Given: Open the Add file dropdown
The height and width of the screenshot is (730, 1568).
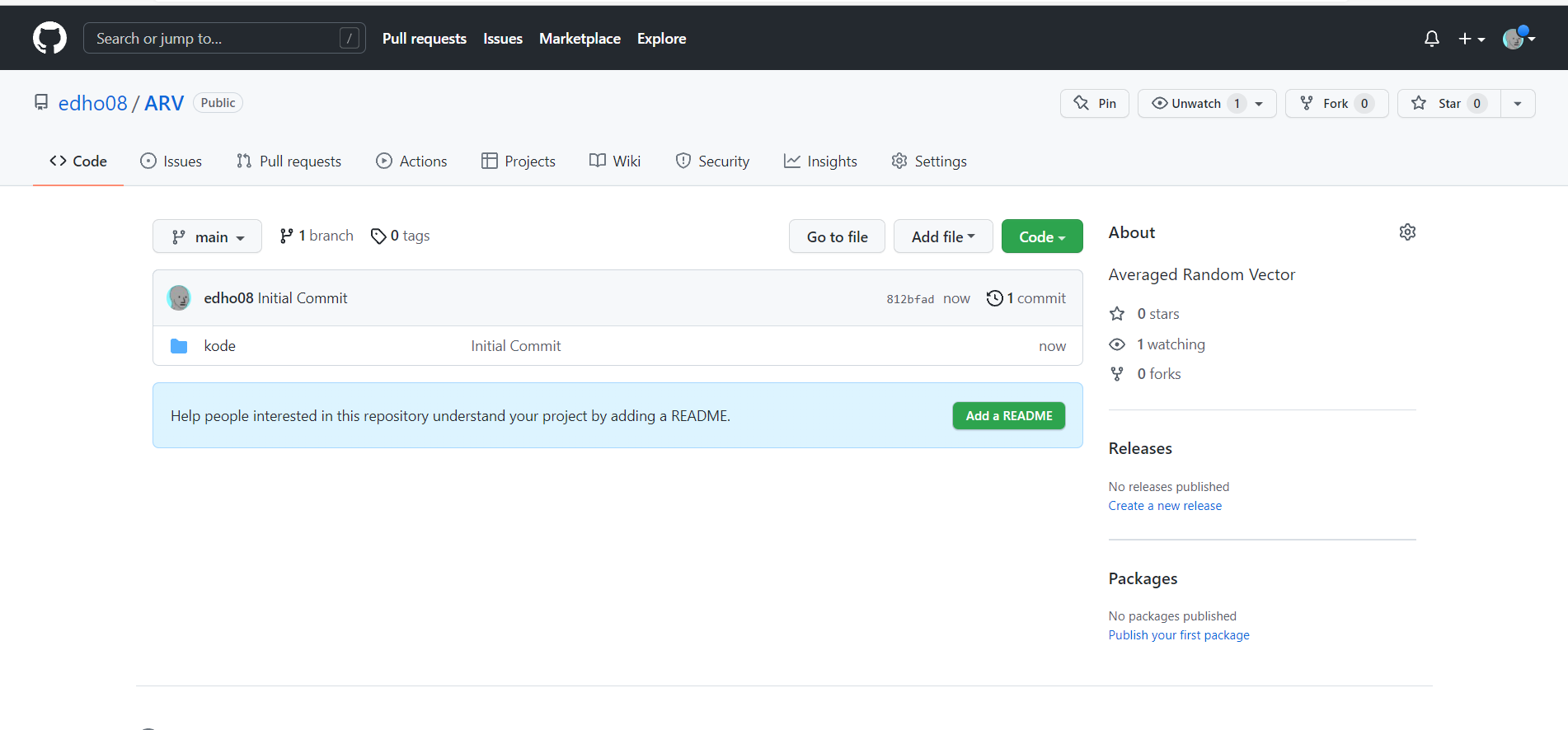Looking at the screenshot, I should point(942,237).
